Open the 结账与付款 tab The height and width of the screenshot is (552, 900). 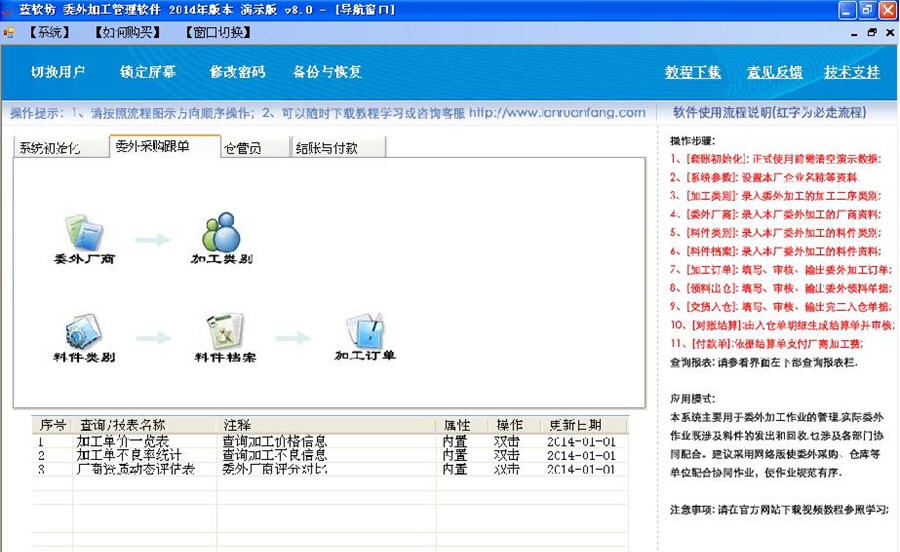[x=338, y=148]
